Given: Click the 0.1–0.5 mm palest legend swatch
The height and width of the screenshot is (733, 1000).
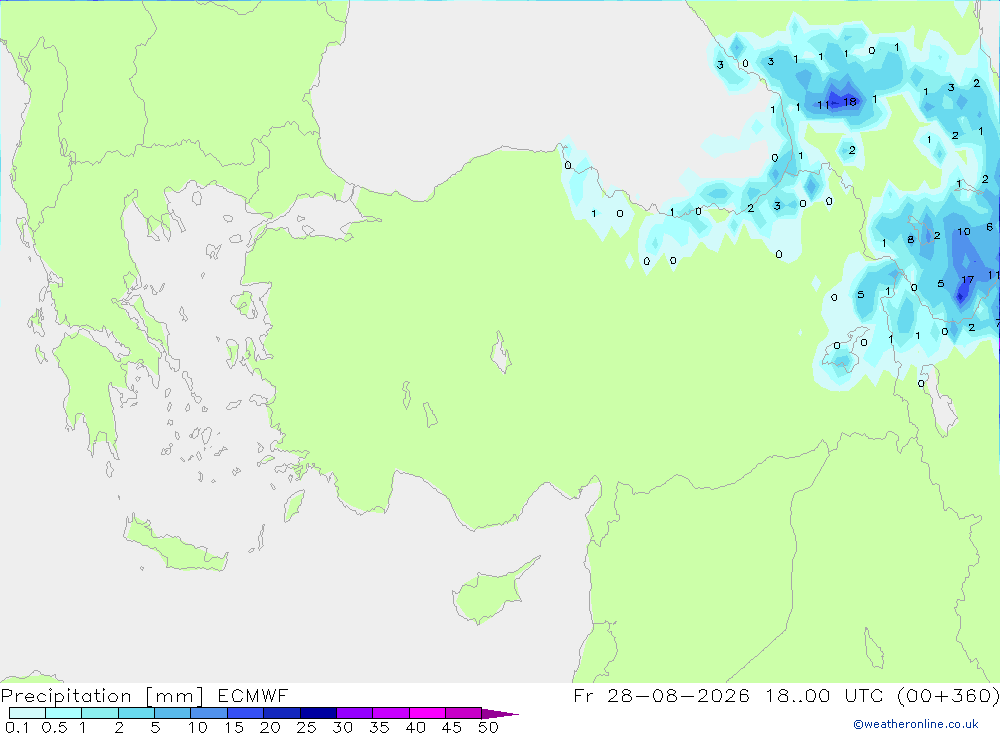Looking at the screenshot, I should pyautogui.click(x=27, y=713).
